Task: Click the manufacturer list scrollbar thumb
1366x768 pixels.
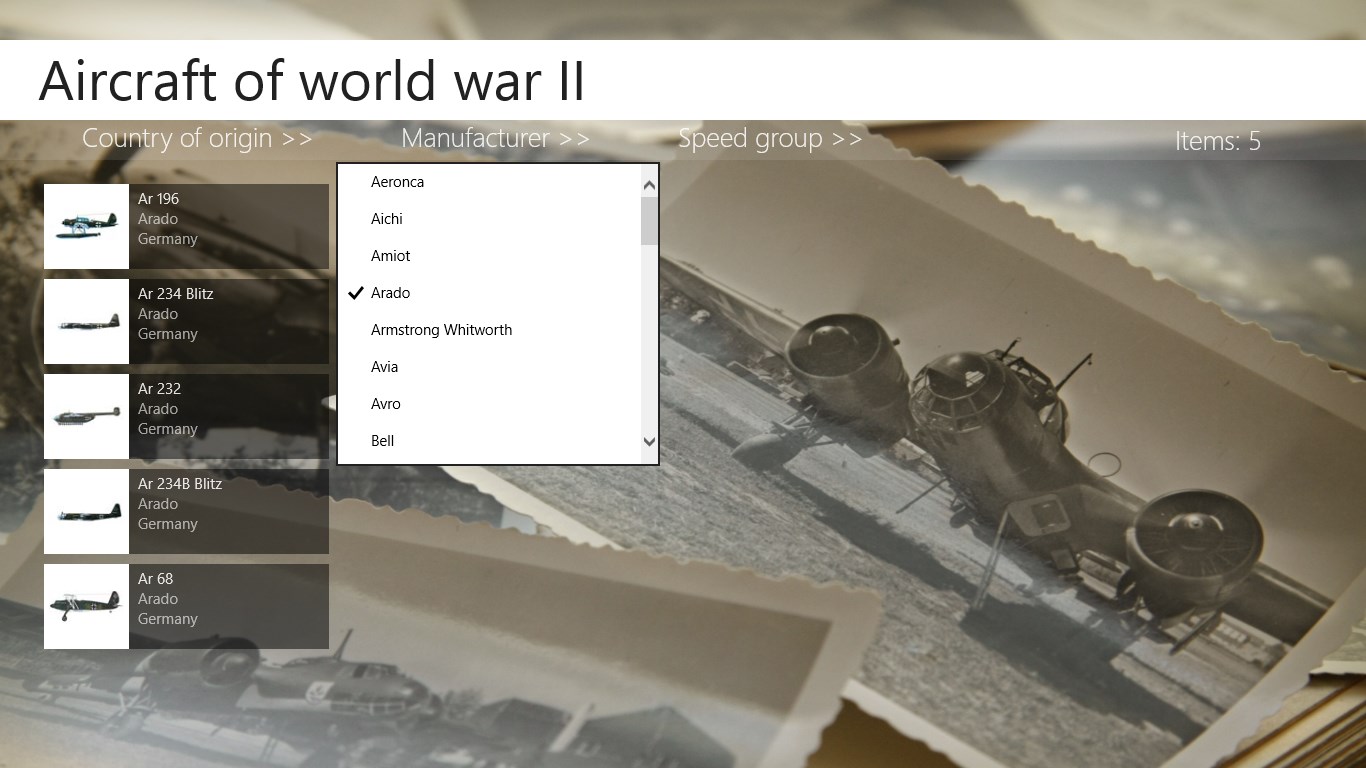Action: pos(649,220)
